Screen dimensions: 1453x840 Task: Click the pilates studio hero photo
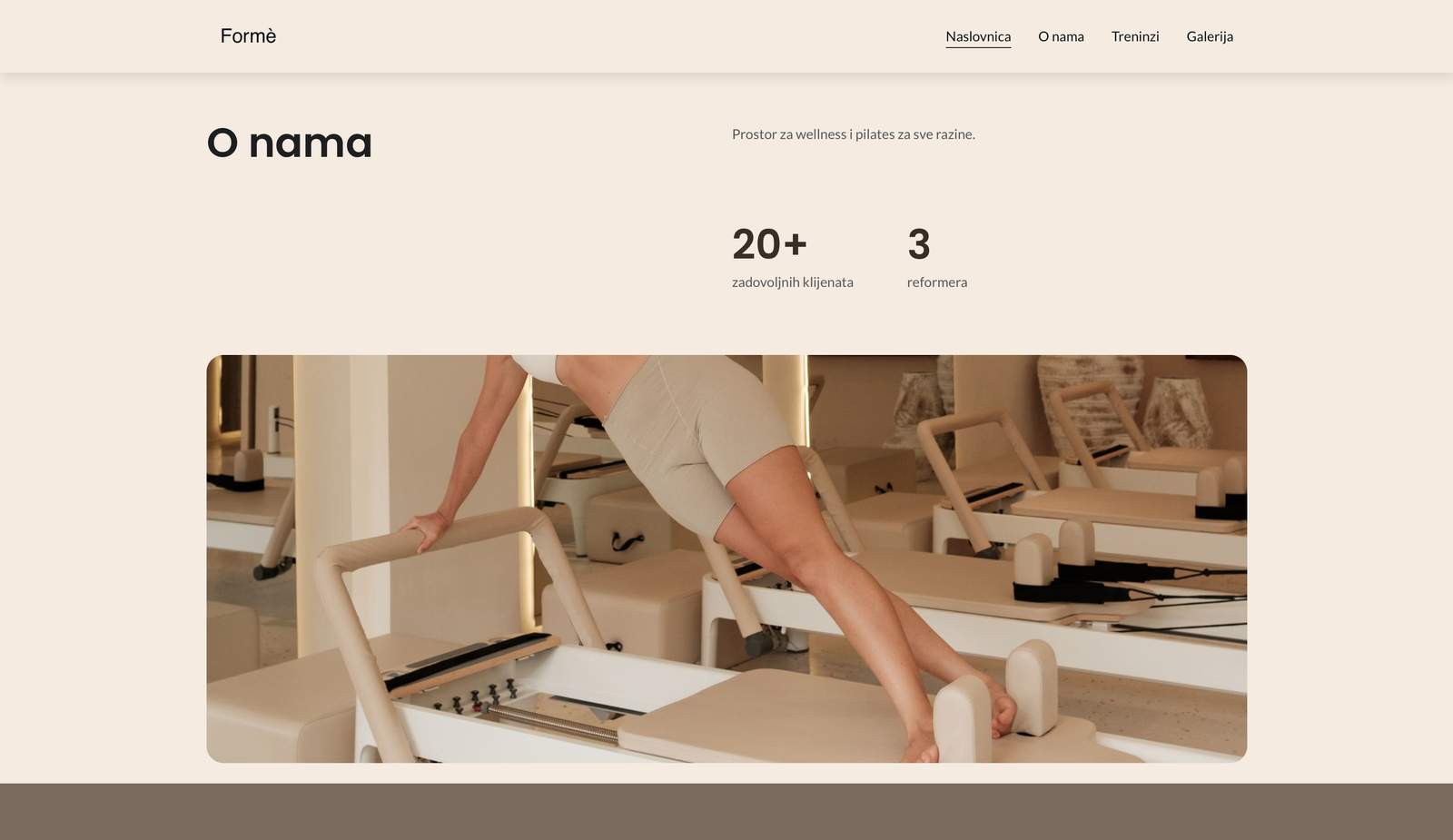pyautogui.click(x=726, y=558)
